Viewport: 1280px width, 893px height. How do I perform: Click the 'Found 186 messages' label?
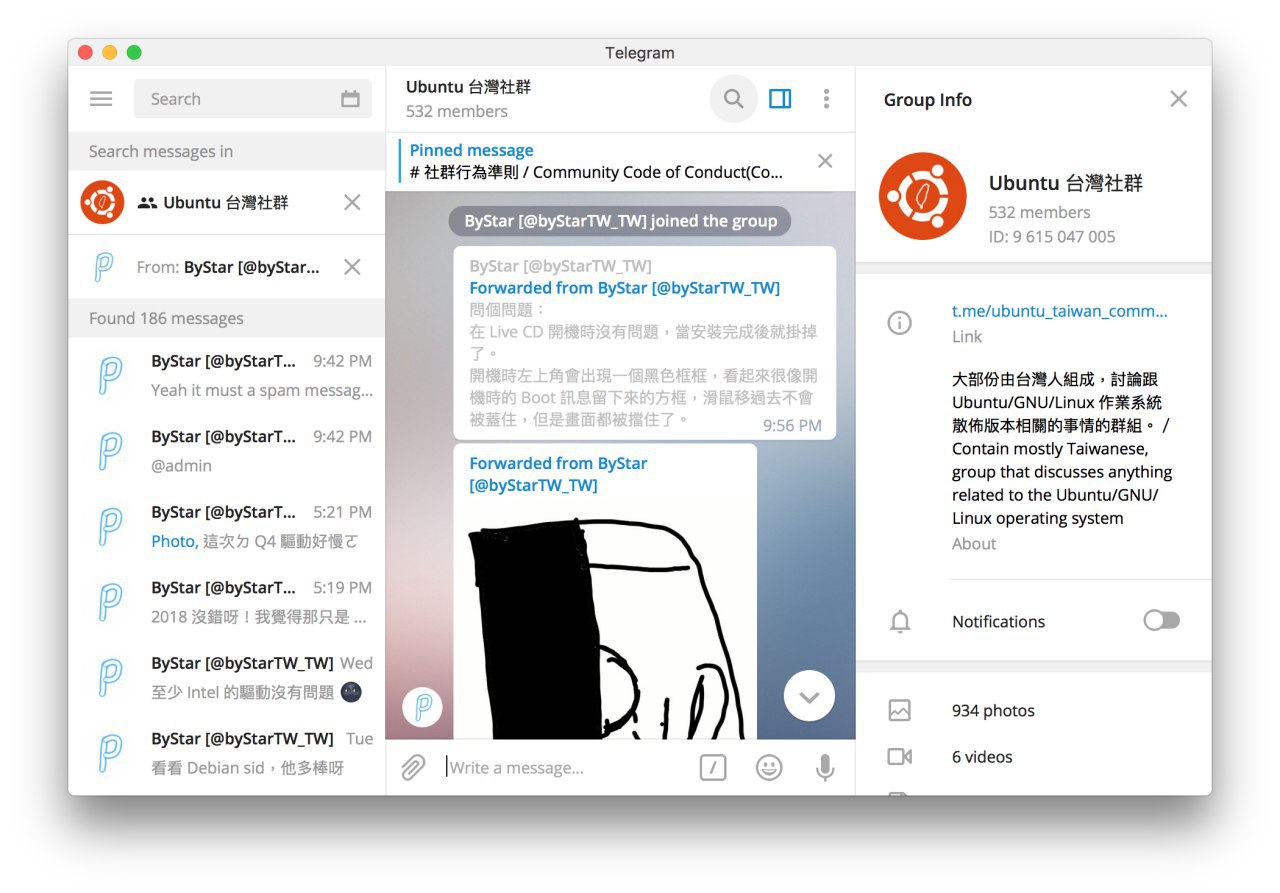[x=166, y=318]
